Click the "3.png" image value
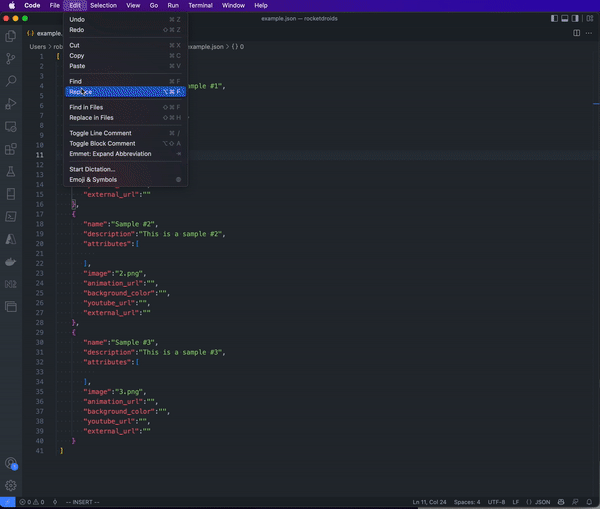This screenshot has width=600, height=509. (x=129, y=392)
